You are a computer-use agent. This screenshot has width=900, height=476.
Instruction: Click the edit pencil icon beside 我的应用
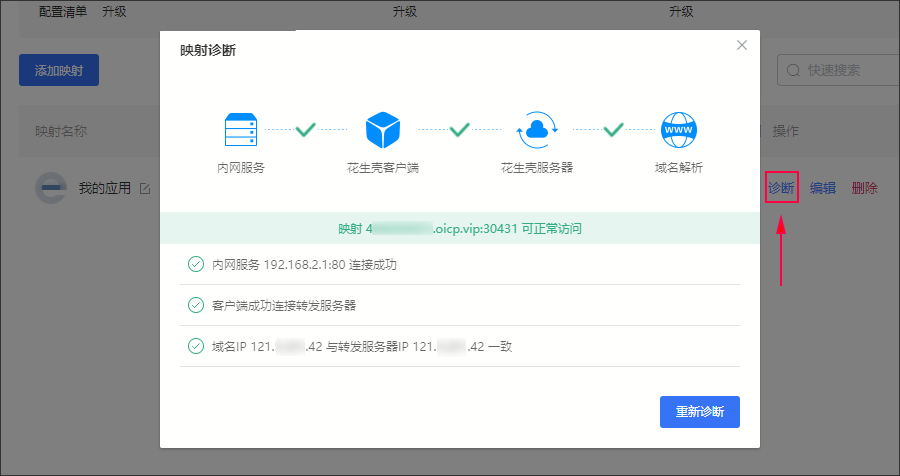point(145,188)
